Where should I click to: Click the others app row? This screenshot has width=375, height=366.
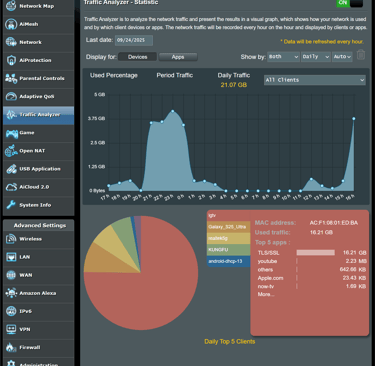[312, 270]
